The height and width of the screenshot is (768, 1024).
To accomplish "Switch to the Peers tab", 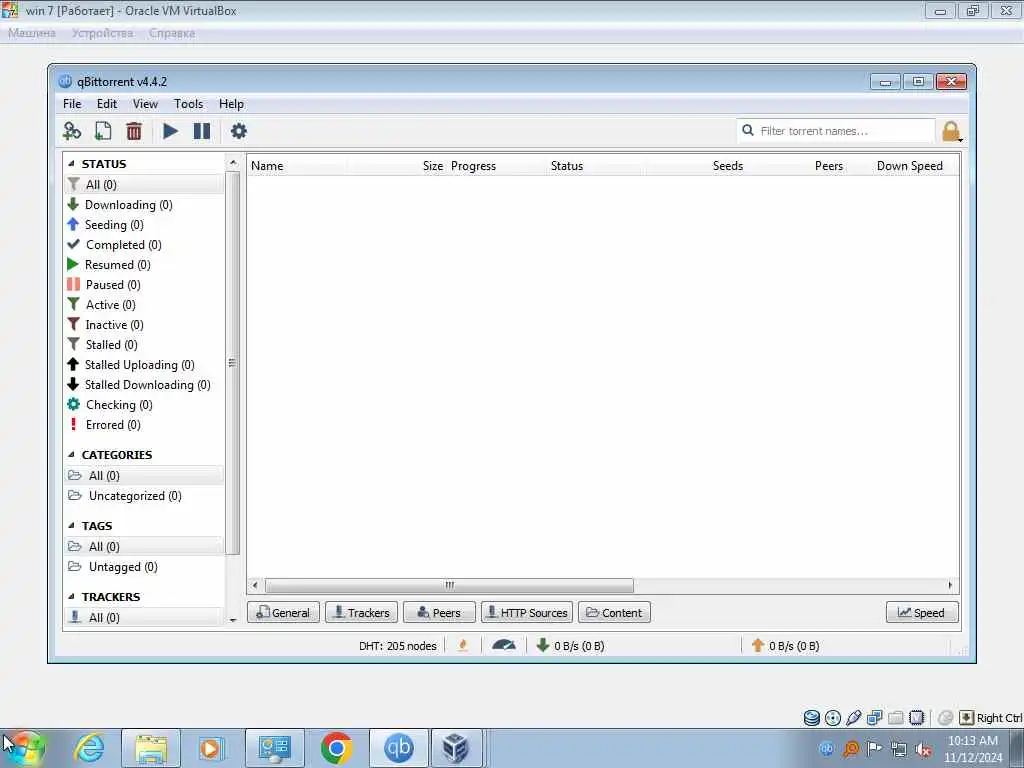I will point(440,613).
